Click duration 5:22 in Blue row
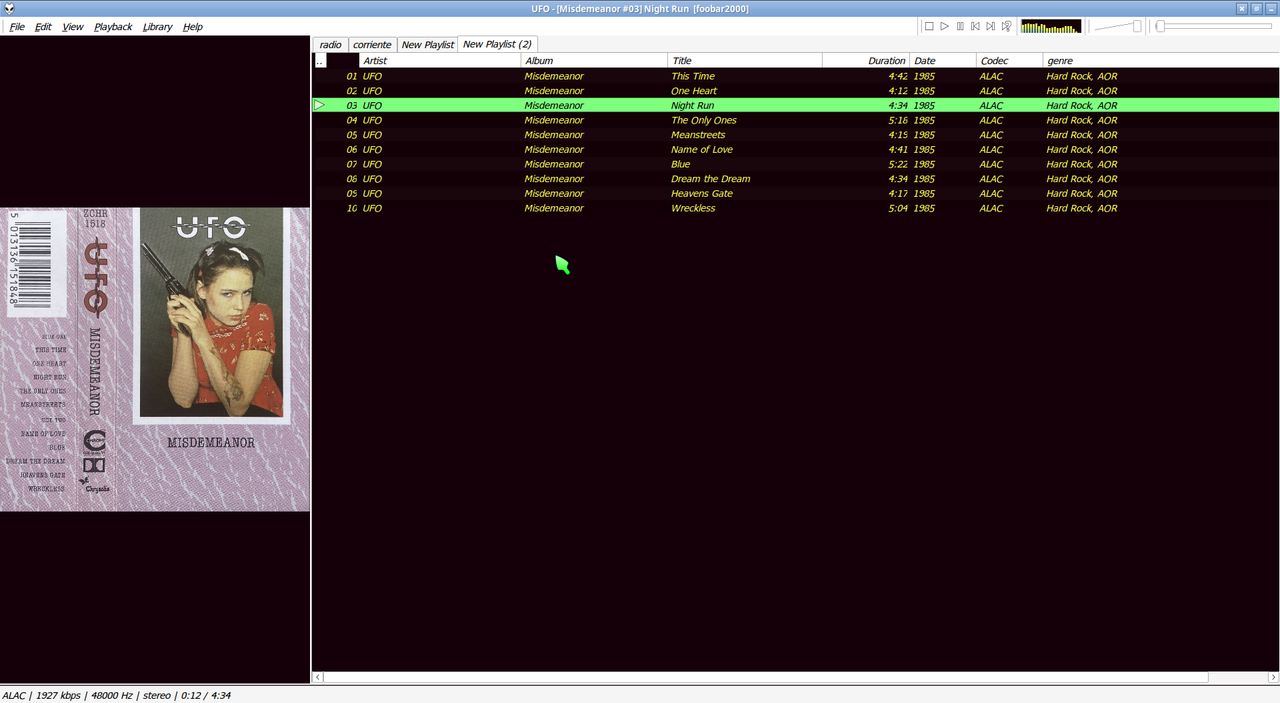1280x703 pixels. tap(897, 164)
